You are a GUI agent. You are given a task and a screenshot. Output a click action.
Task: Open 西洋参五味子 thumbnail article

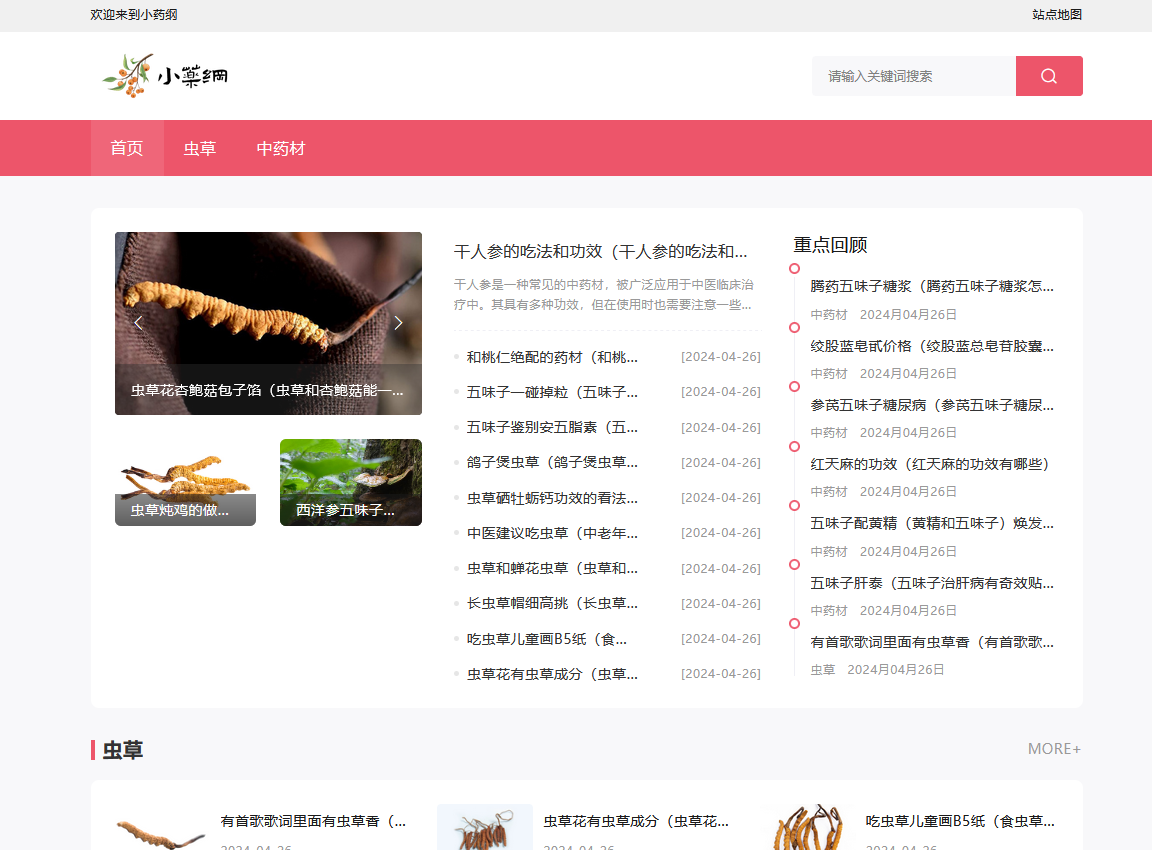pyautogui.click(x=350, y=482)
